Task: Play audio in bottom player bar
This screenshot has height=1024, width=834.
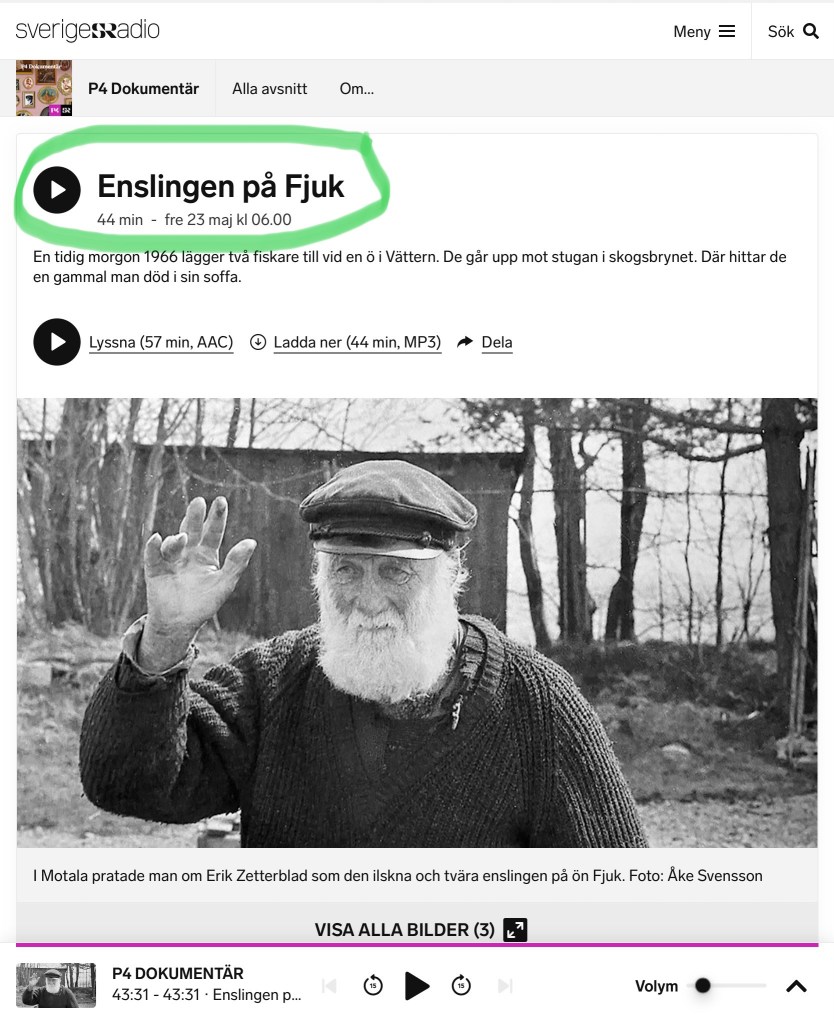Action: coord(417,985)
